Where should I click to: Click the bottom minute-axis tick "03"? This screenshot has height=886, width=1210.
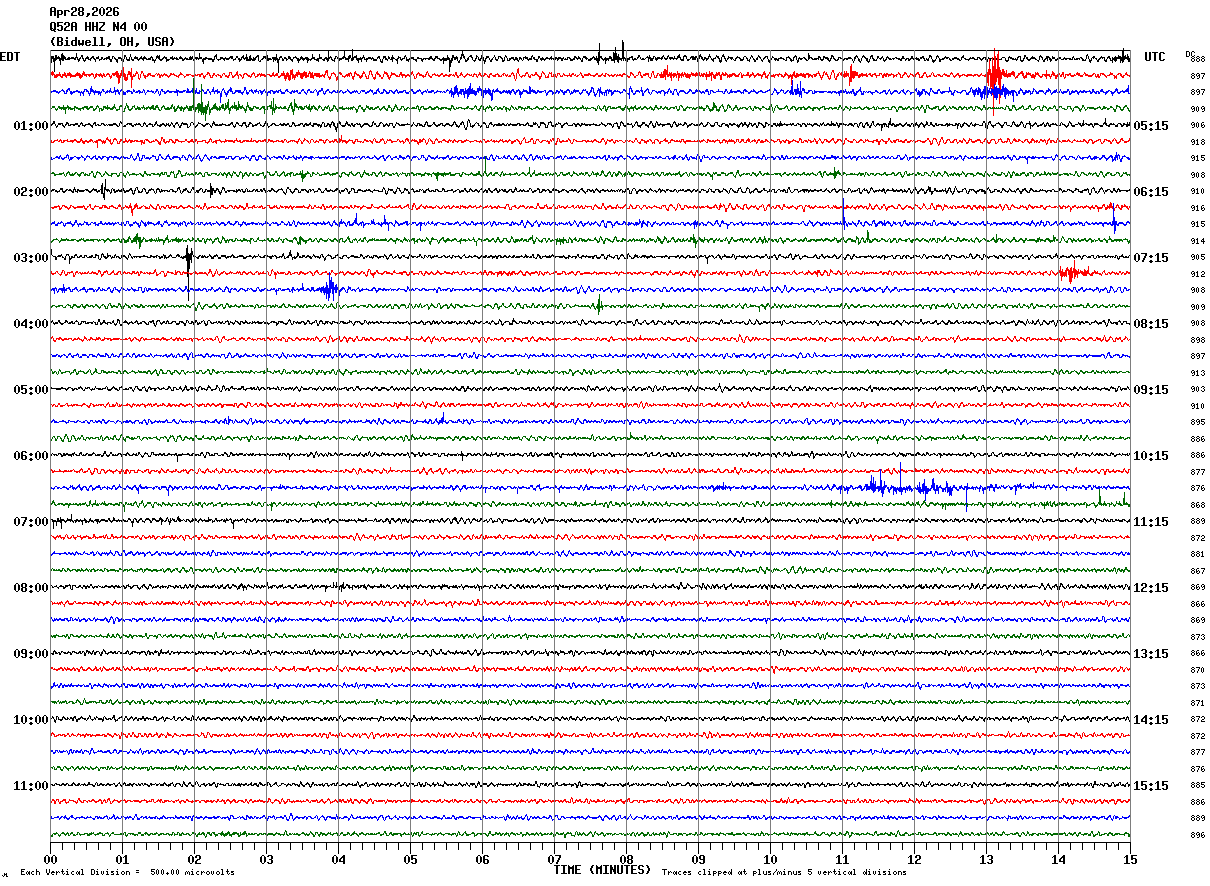[x=266, y=859]
